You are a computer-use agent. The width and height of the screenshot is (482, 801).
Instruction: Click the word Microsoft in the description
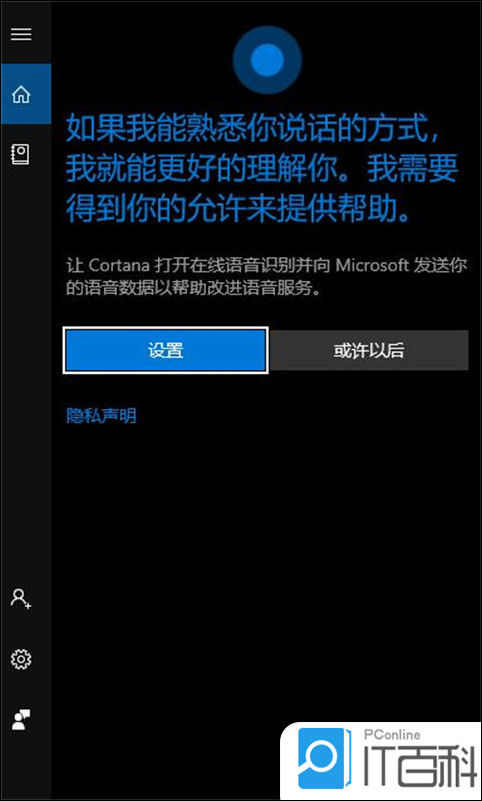(x=372, y=266)
